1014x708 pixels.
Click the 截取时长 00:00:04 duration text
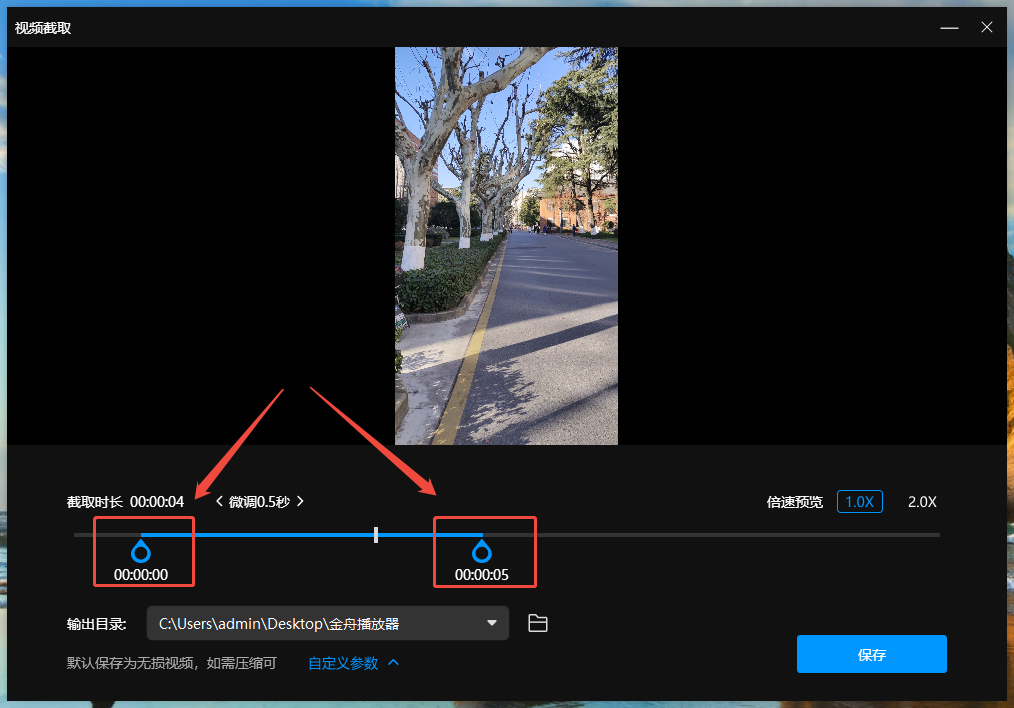click(x=125, y=502)
